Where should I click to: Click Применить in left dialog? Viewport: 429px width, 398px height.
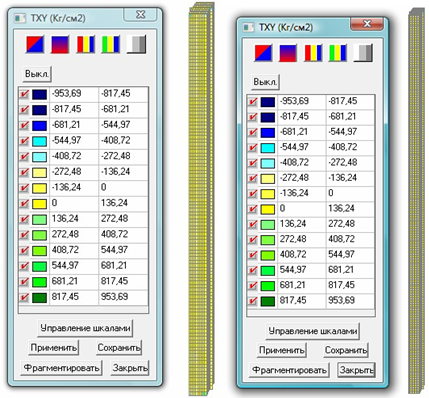(x=54, y=348)
